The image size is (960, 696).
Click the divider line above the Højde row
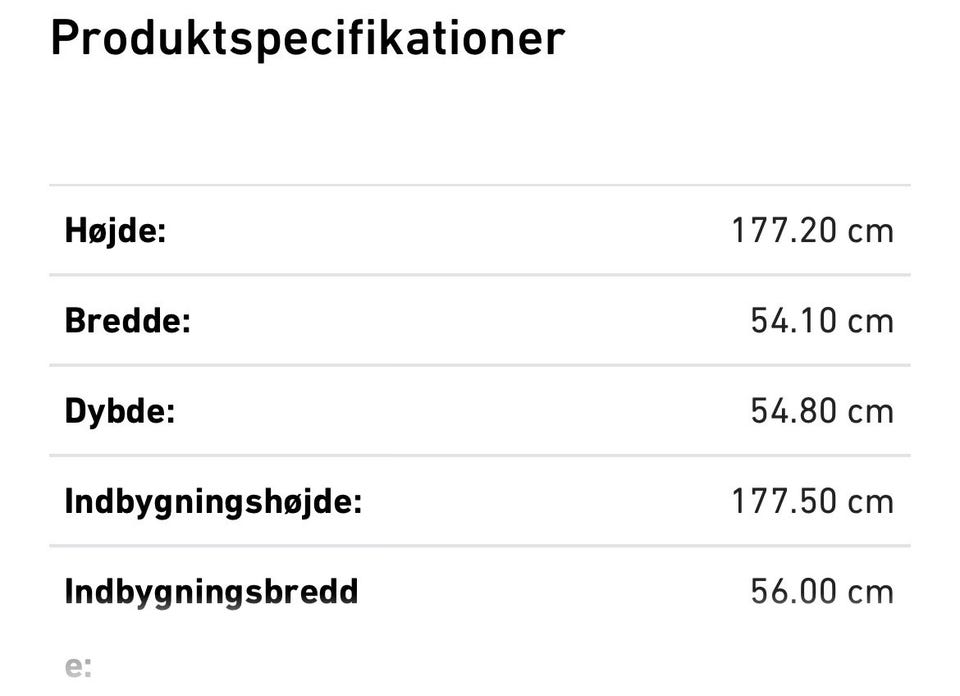coord(480,185)
